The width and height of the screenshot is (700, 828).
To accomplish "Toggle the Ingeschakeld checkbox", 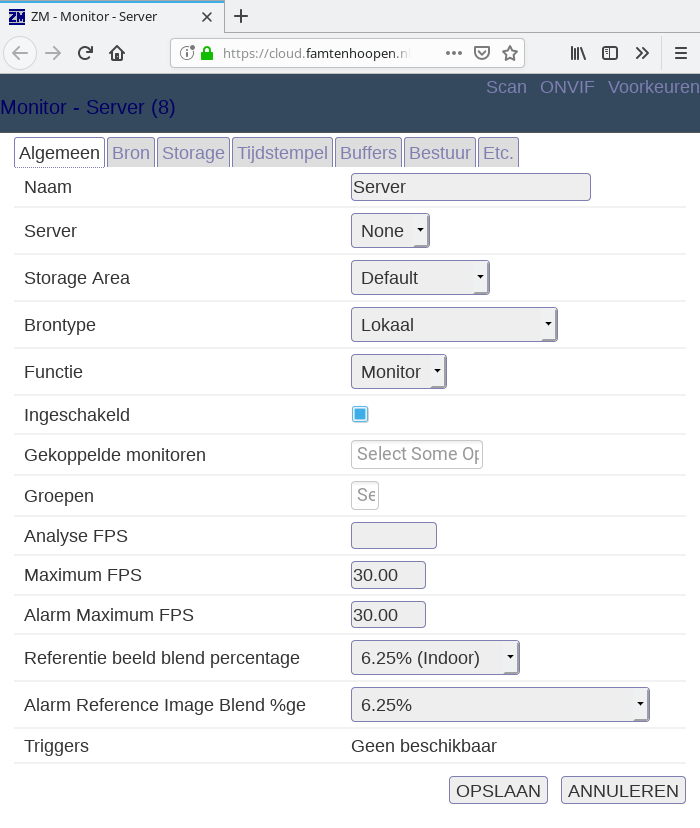I will click(360, 414).
